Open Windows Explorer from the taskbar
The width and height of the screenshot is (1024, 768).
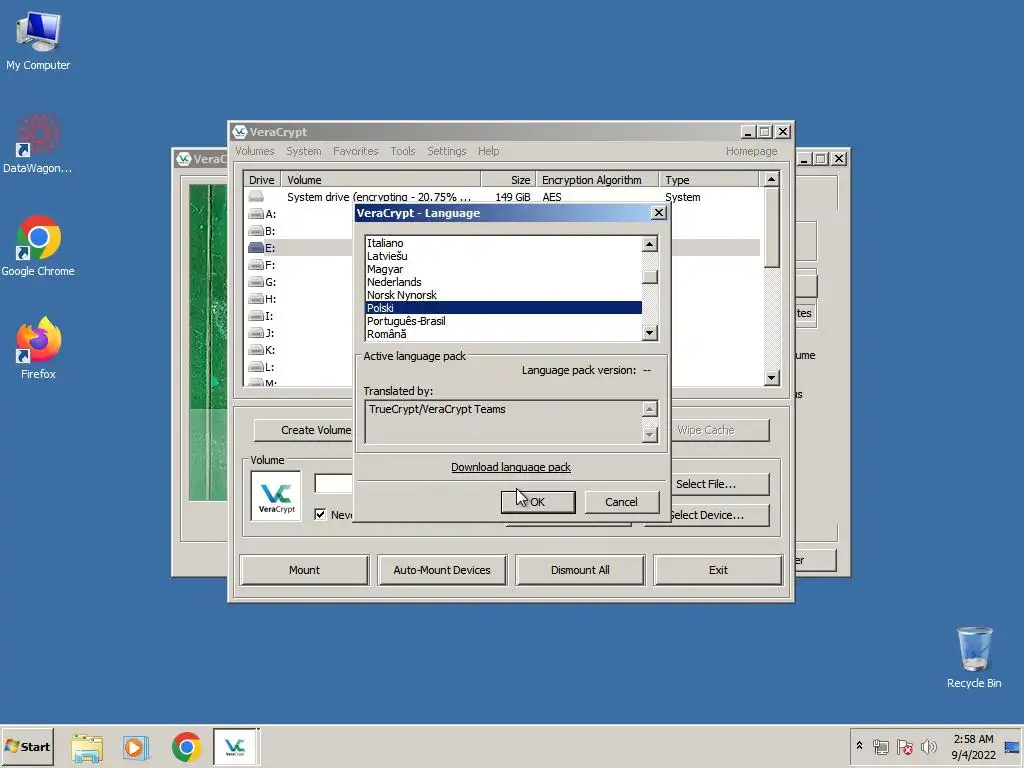[87, 747]
